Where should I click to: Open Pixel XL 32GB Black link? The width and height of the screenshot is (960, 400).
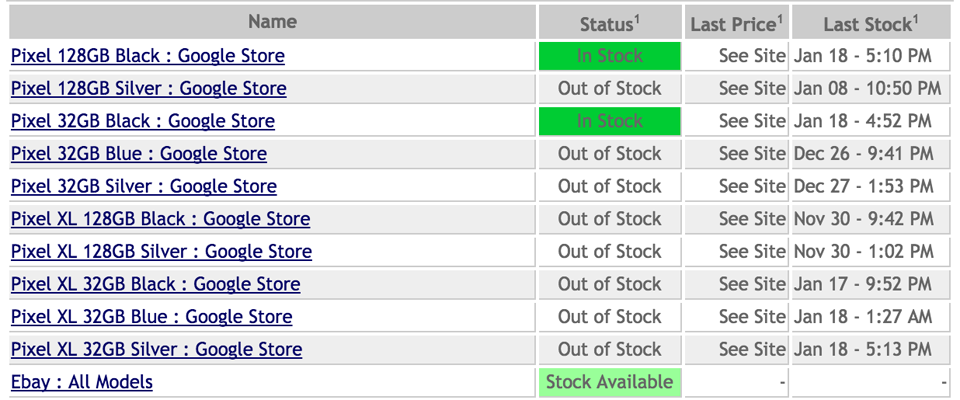coord(156,284)
